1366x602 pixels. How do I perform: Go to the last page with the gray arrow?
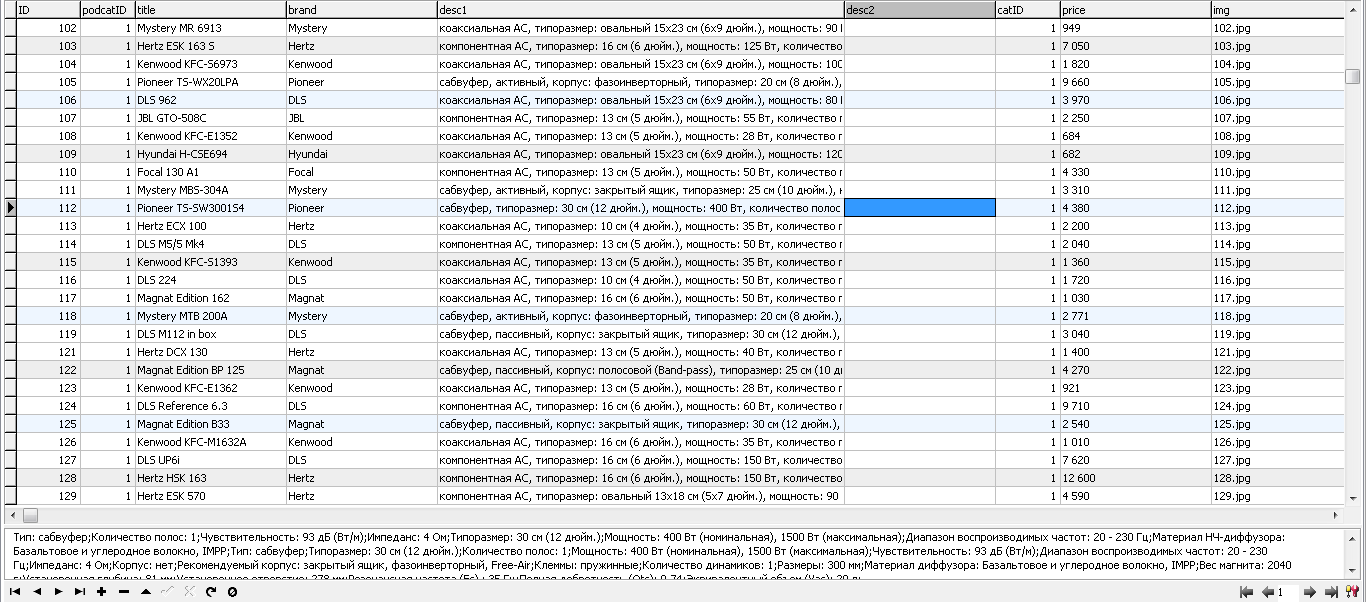point(1331,592)
